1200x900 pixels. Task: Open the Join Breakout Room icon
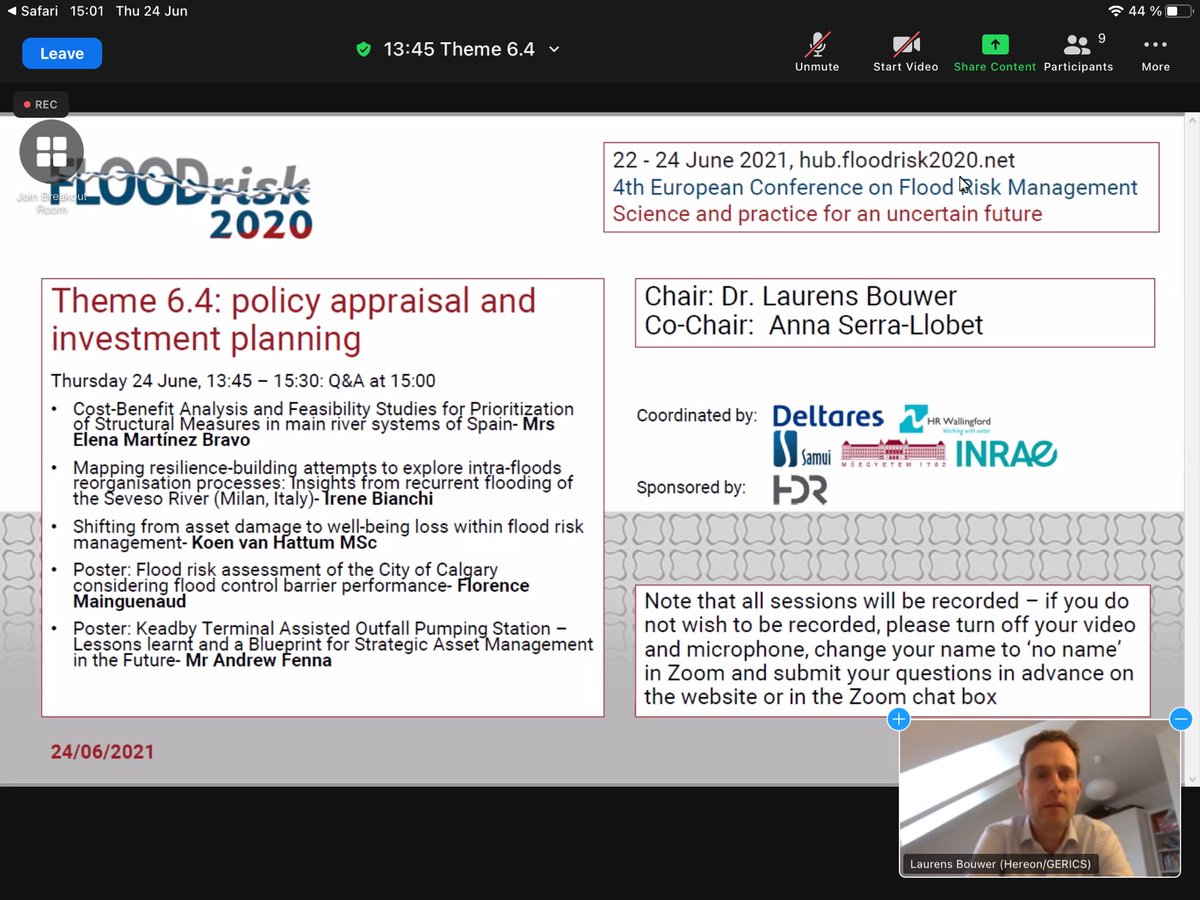[x=51, y=153]
